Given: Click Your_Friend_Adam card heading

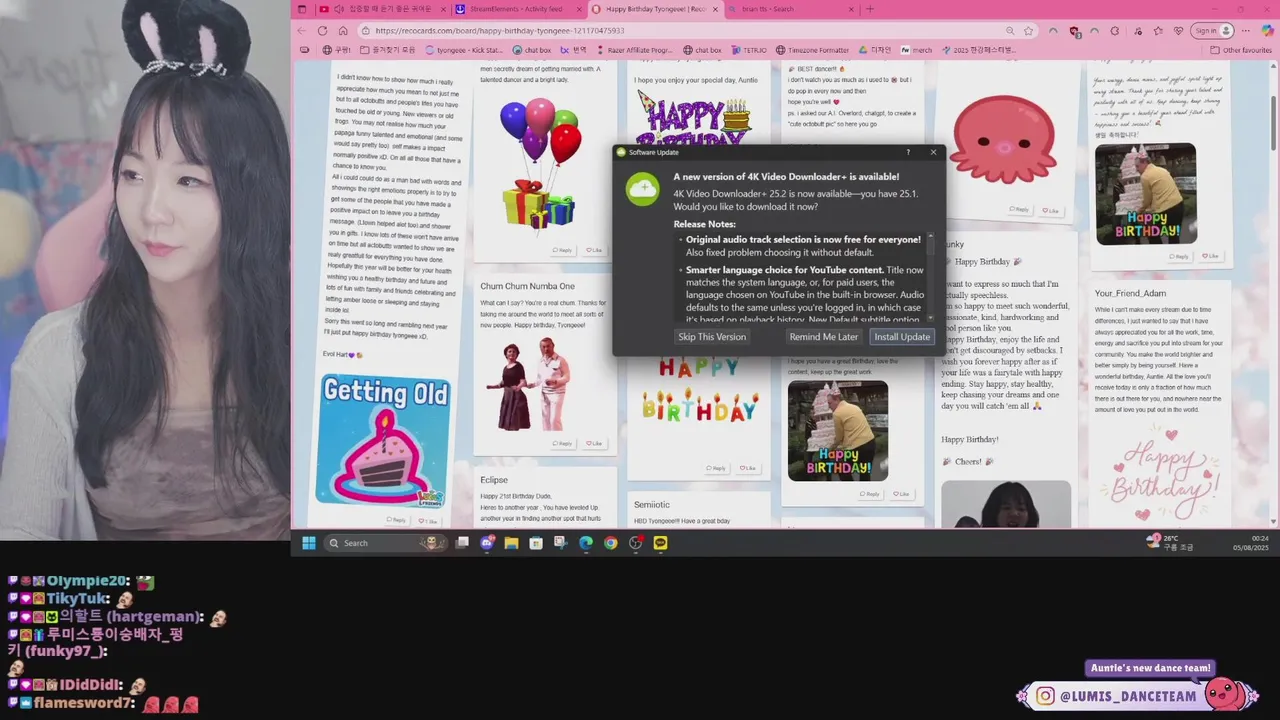Looking at the screenshot, I should click(x=1130, y=293).
